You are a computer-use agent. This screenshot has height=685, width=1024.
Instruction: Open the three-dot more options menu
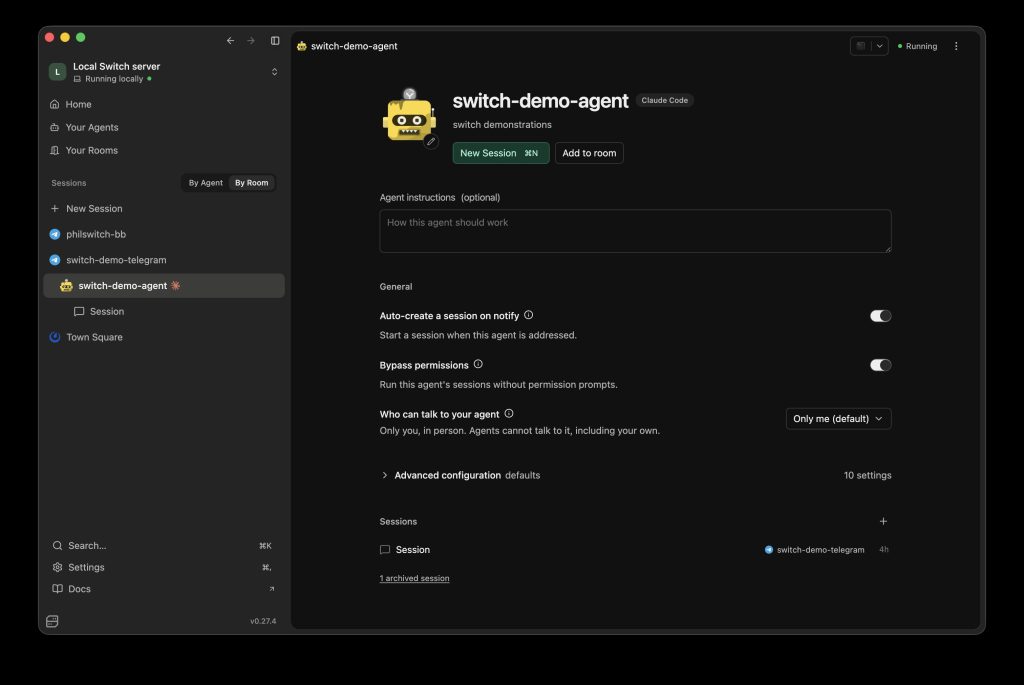tap(956, 46)
